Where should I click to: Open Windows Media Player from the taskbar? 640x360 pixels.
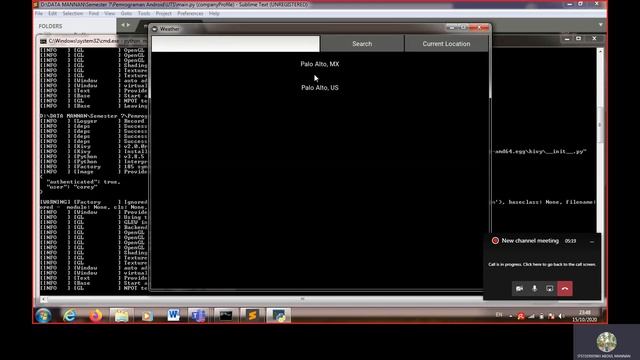pyautogui.click(x=147, y=316)
